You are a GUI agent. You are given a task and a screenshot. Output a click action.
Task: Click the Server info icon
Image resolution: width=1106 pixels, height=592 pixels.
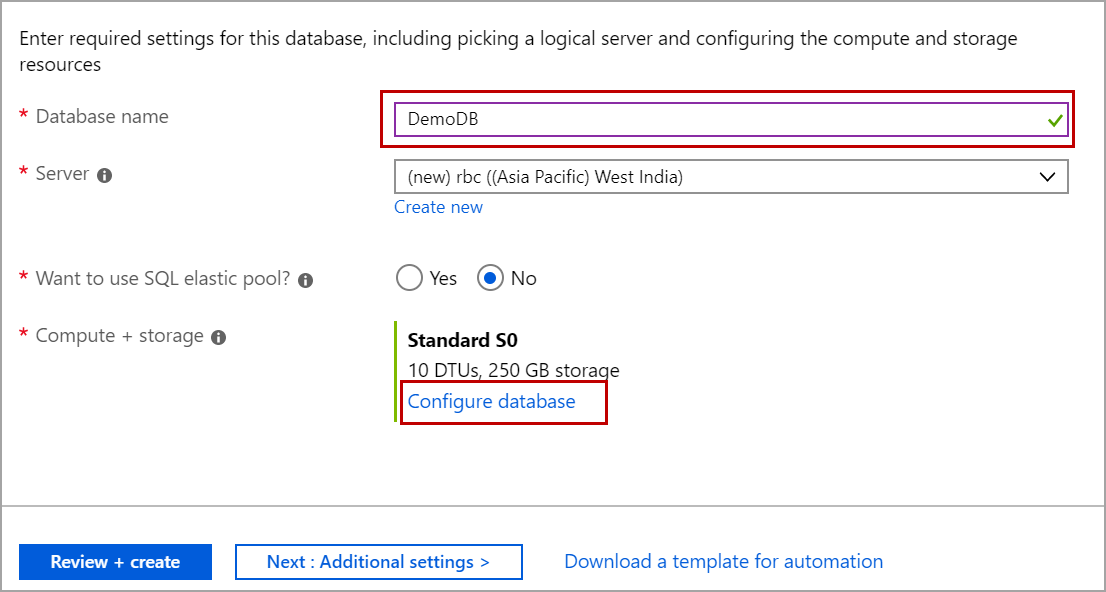103,173
